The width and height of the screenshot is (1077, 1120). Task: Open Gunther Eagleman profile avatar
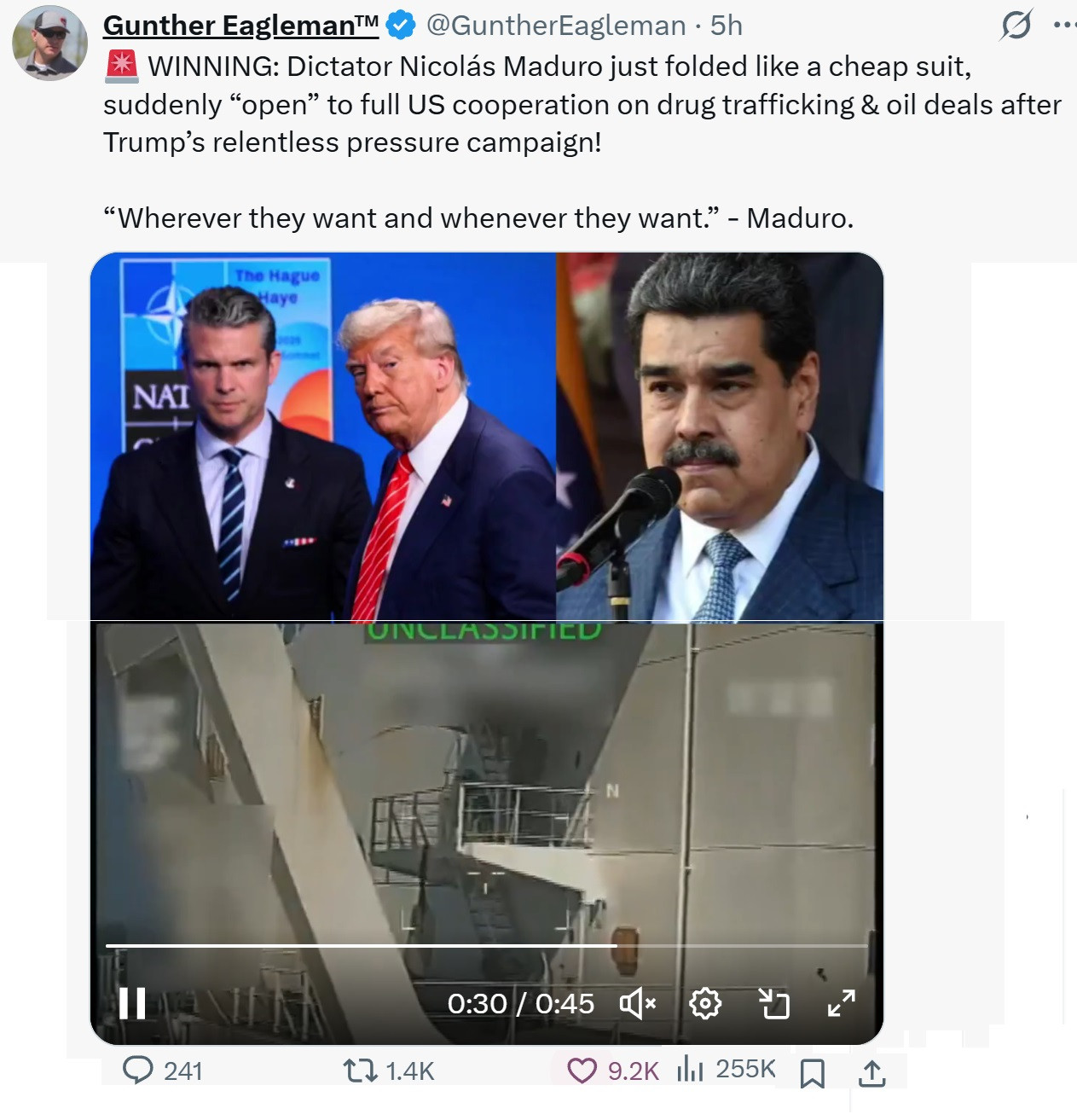tap(50, 43)
